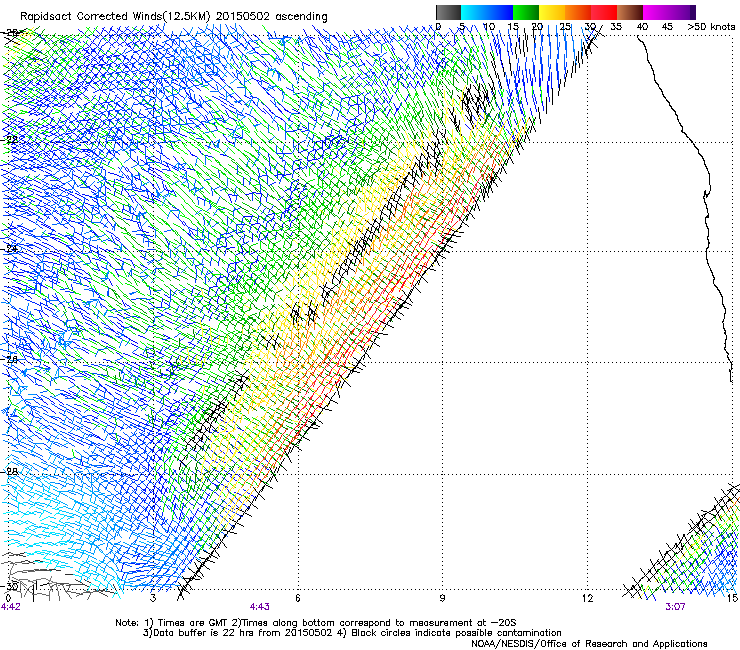The image size is (740, 650).
Task: Click the longitude label '3' on bottom axis
Action: tap(153, 598)
